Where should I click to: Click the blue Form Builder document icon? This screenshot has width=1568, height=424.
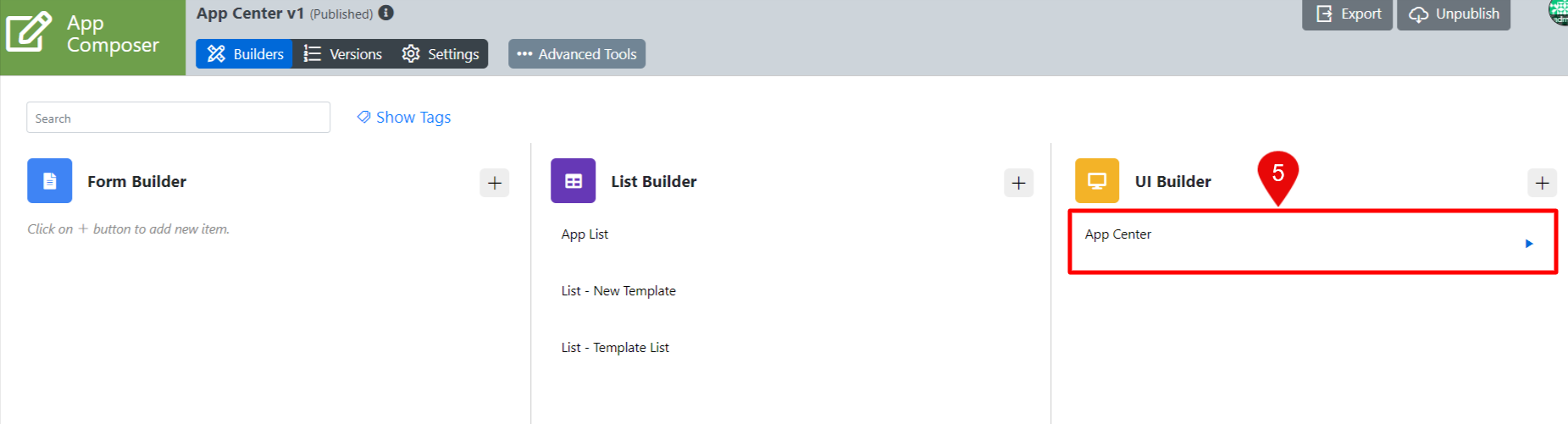point(50,181)
